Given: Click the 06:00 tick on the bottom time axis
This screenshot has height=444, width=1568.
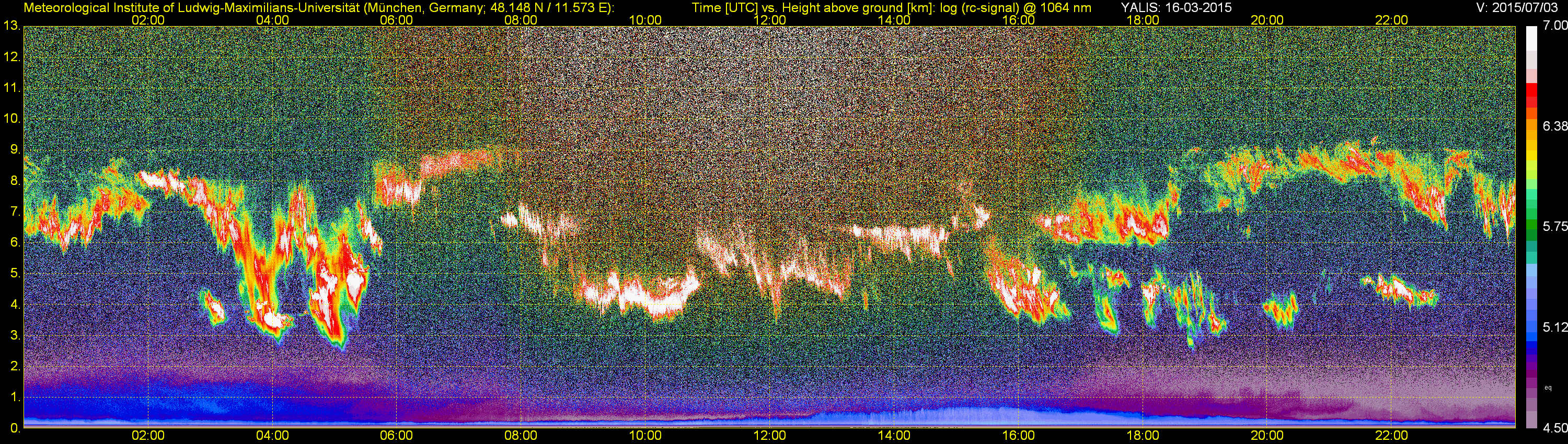Looking at the screenshot, I should click(396, 436).
